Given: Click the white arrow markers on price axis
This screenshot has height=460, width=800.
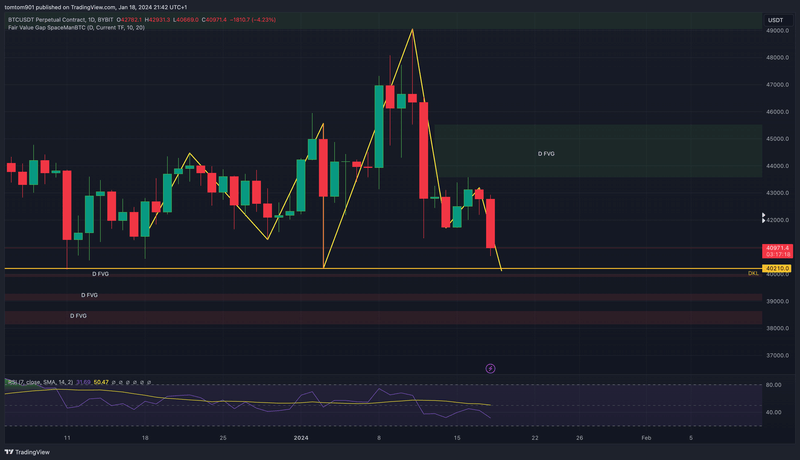Looking at the screenshot, I should coord(763,218).
